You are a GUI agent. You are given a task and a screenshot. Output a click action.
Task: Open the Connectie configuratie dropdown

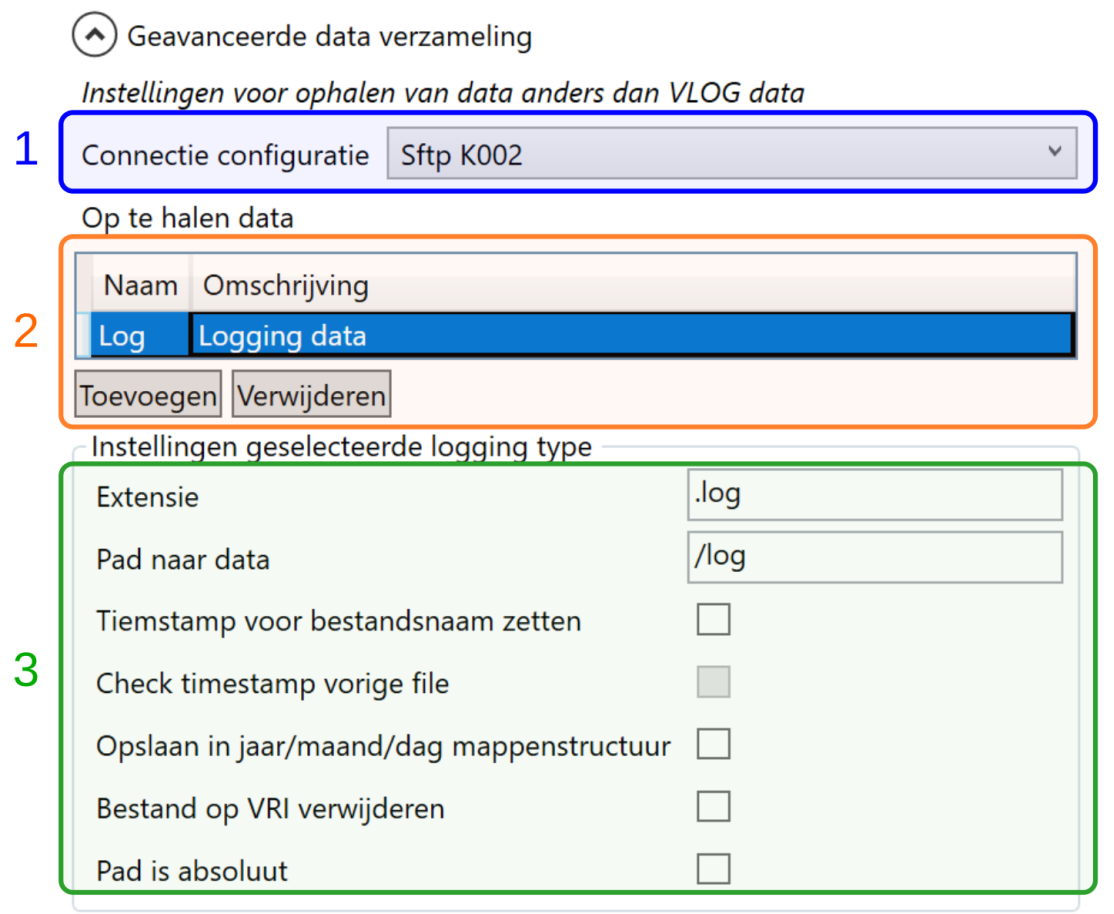732,154
